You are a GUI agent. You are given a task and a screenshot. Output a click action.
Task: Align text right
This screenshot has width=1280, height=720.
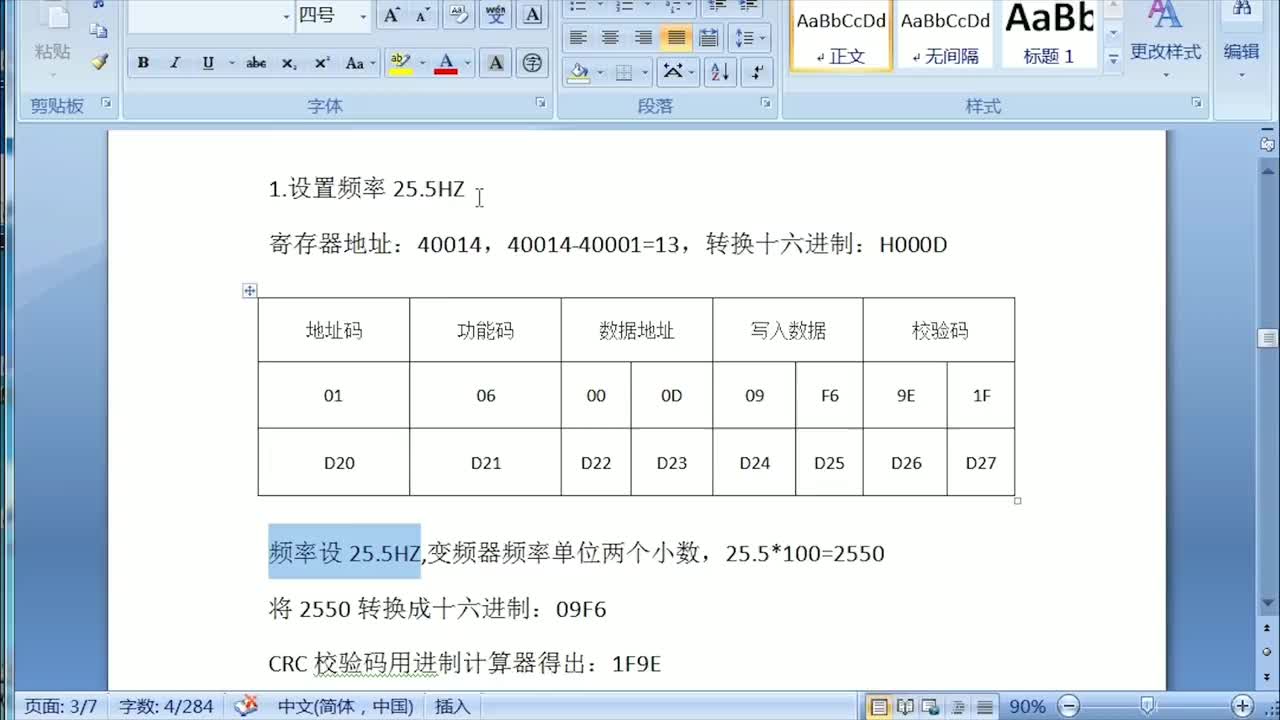pyautogui.click(x=643, y=38)
